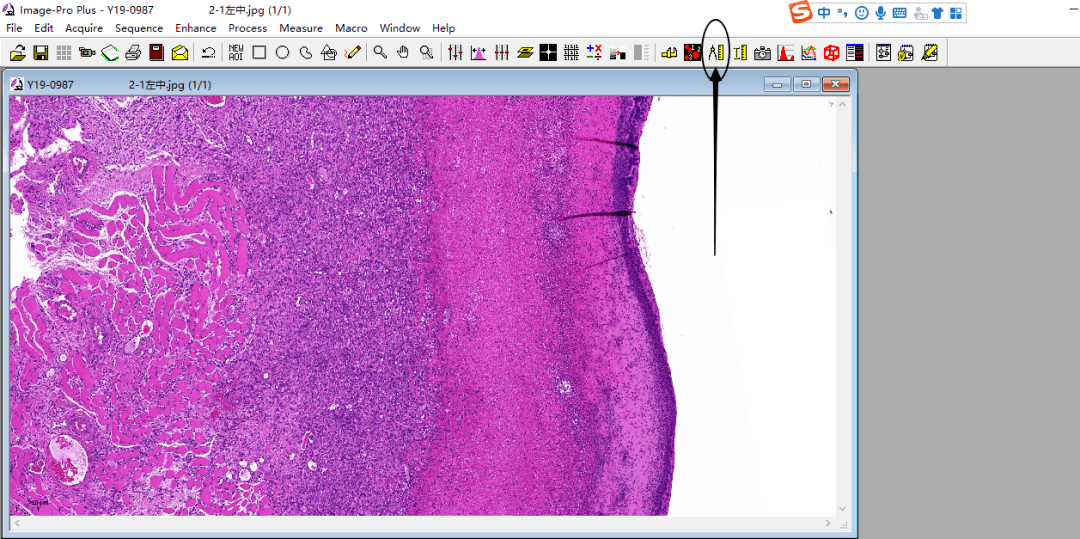Activate the magnifying glass zoom tool
This screenshot has height=539, width=1080.
click(380, 53)
